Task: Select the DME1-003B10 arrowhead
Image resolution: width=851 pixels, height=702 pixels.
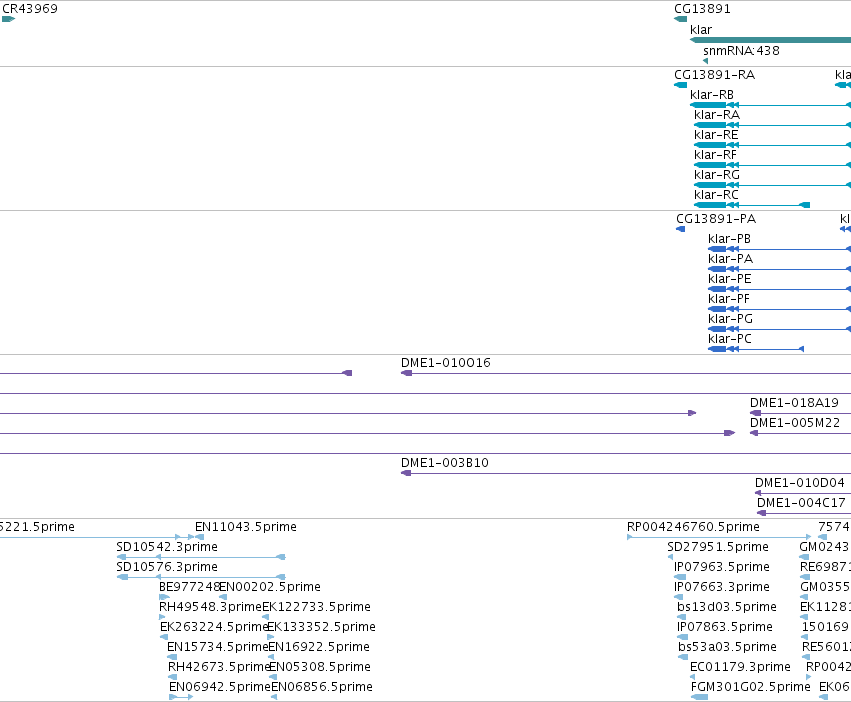Action: (406, 473)
